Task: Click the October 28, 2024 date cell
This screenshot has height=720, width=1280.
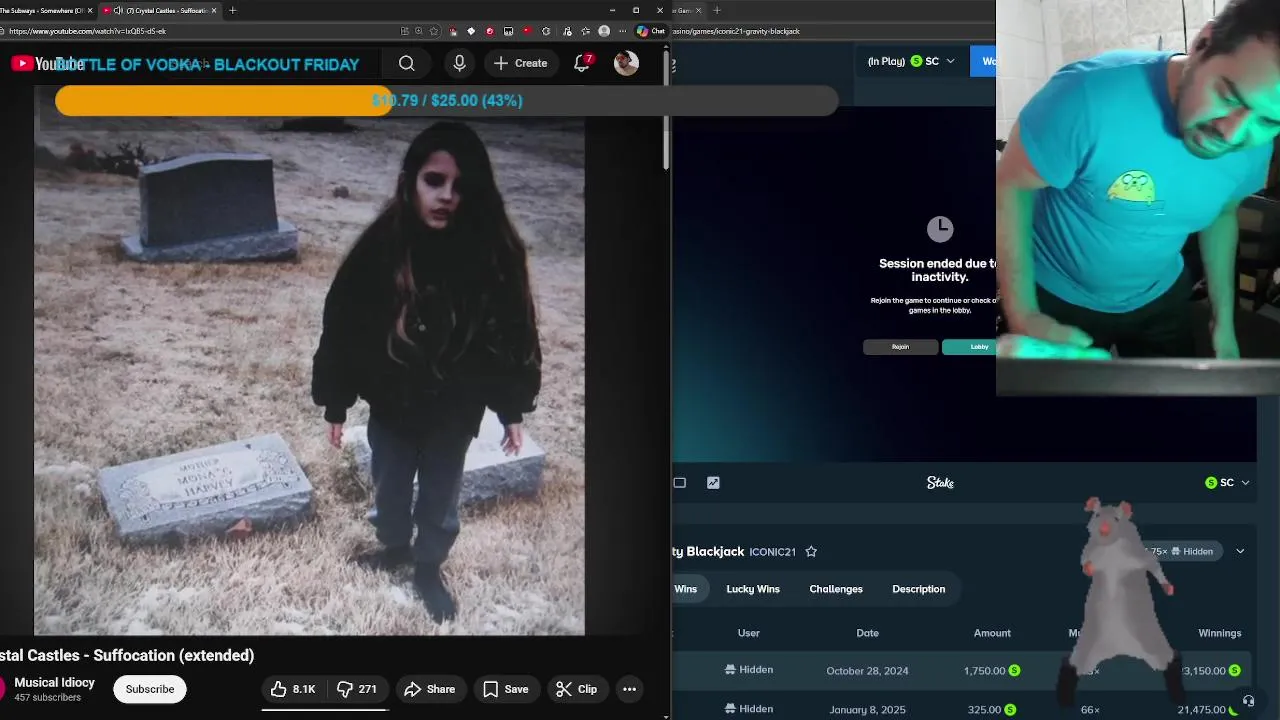Action: [867, 671]
